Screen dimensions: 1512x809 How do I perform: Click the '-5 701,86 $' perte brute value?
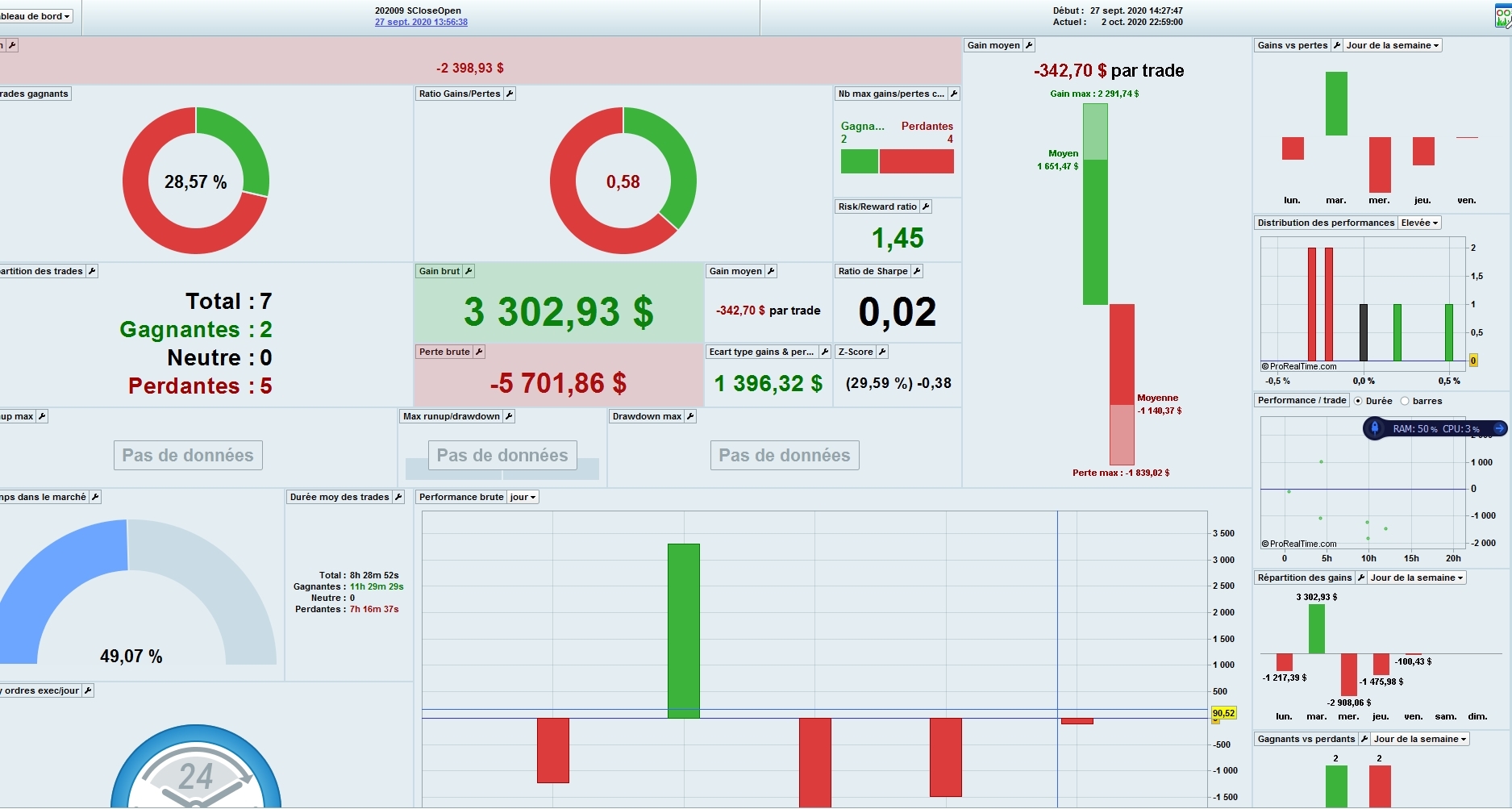point(558,383)
